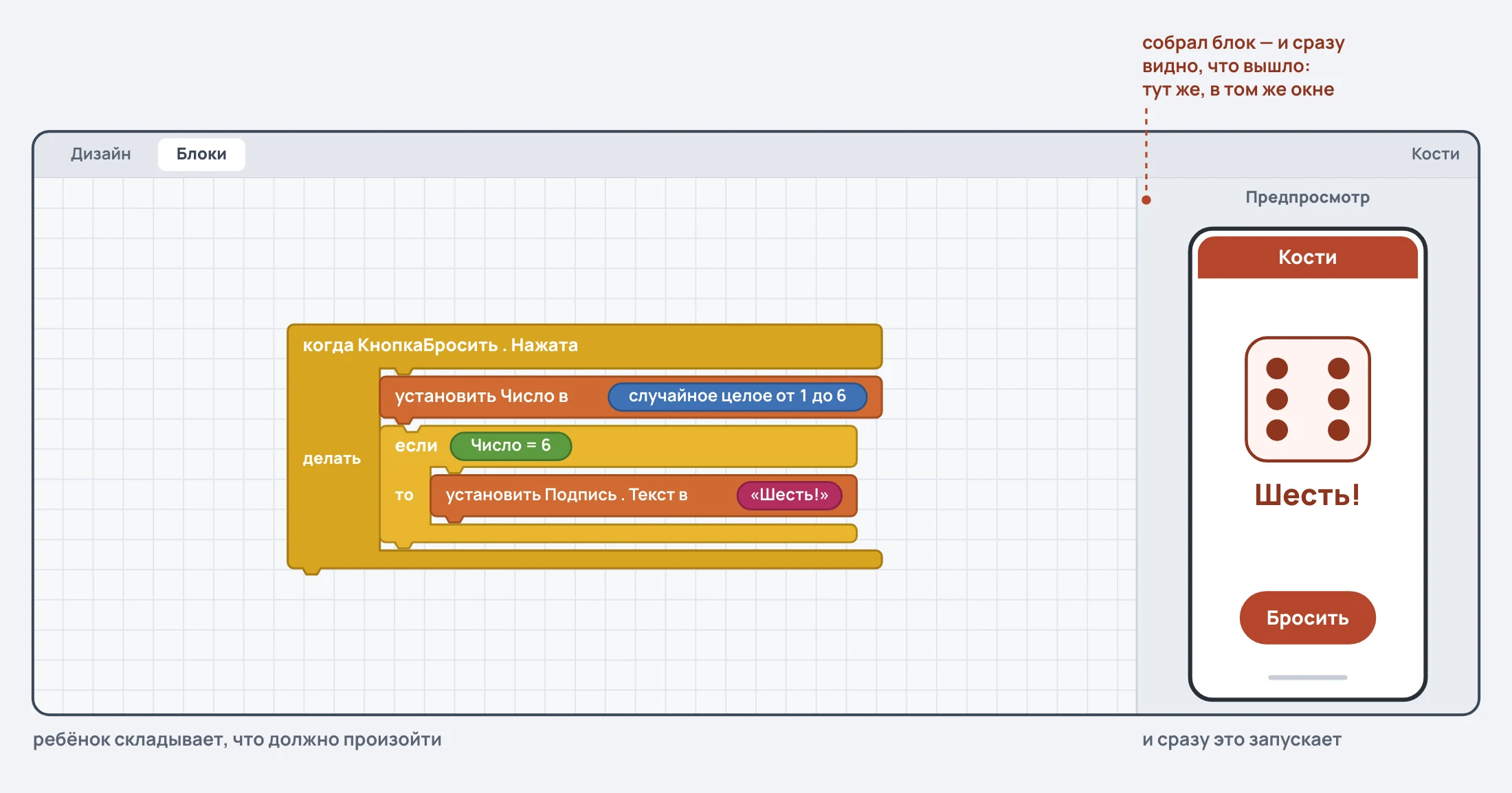
Task: Select the Блоки tab
Action: pyautogui.click(x=201, y=154)
